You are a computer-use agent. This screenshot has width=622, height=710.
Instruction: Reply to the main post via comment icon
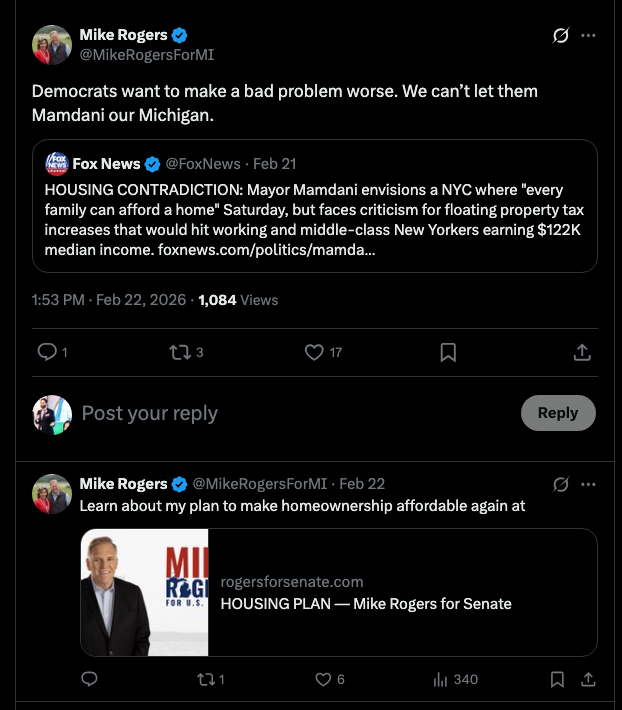pyautogui.click(x=46, y=352)
